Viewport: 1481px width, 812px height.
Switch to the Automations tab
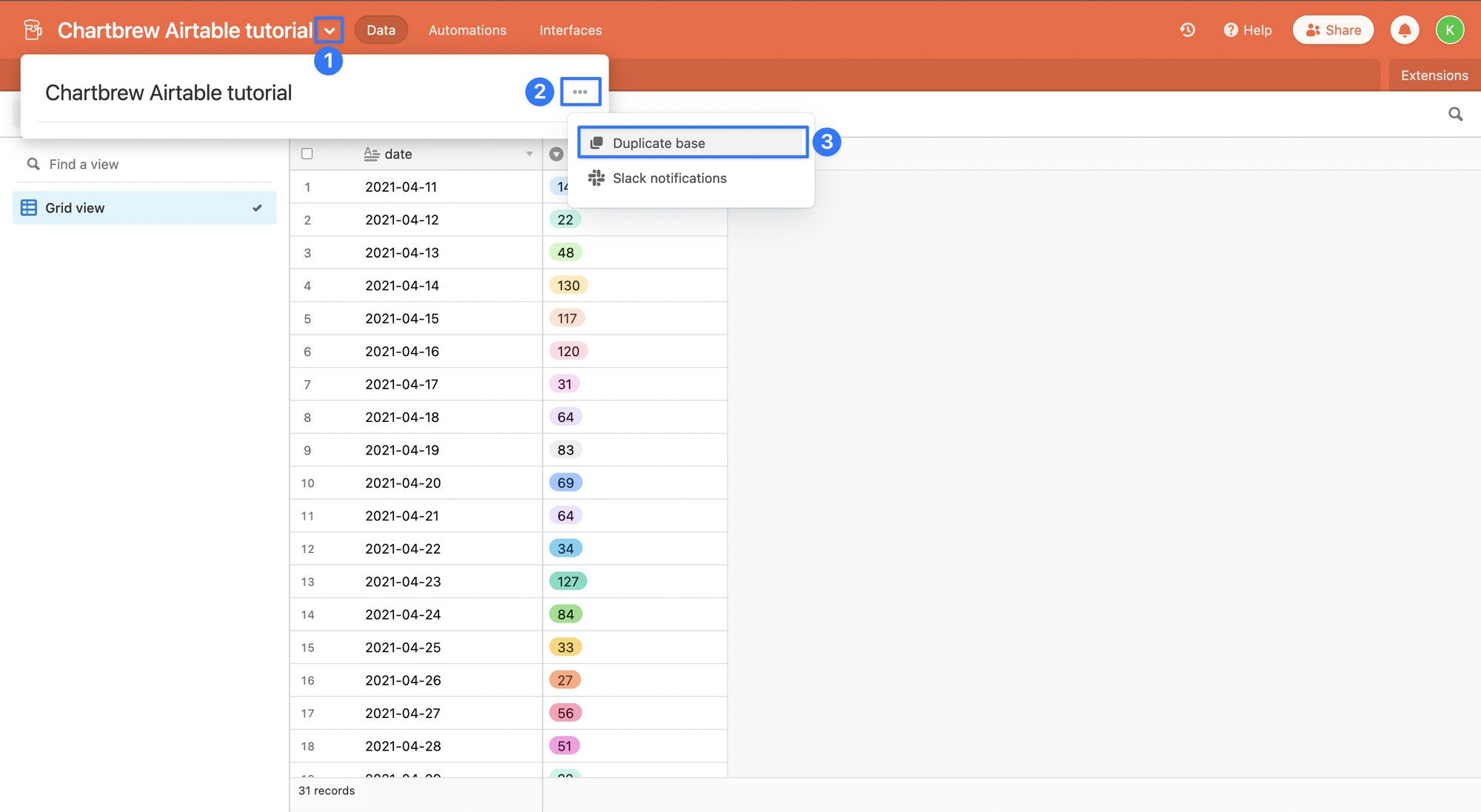click(x=467, y=30)
